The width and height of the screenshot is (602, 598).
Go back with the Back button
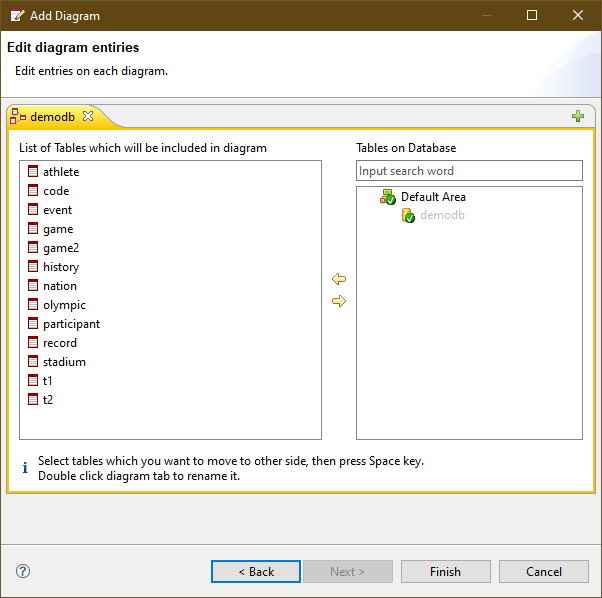coord(256,571)
